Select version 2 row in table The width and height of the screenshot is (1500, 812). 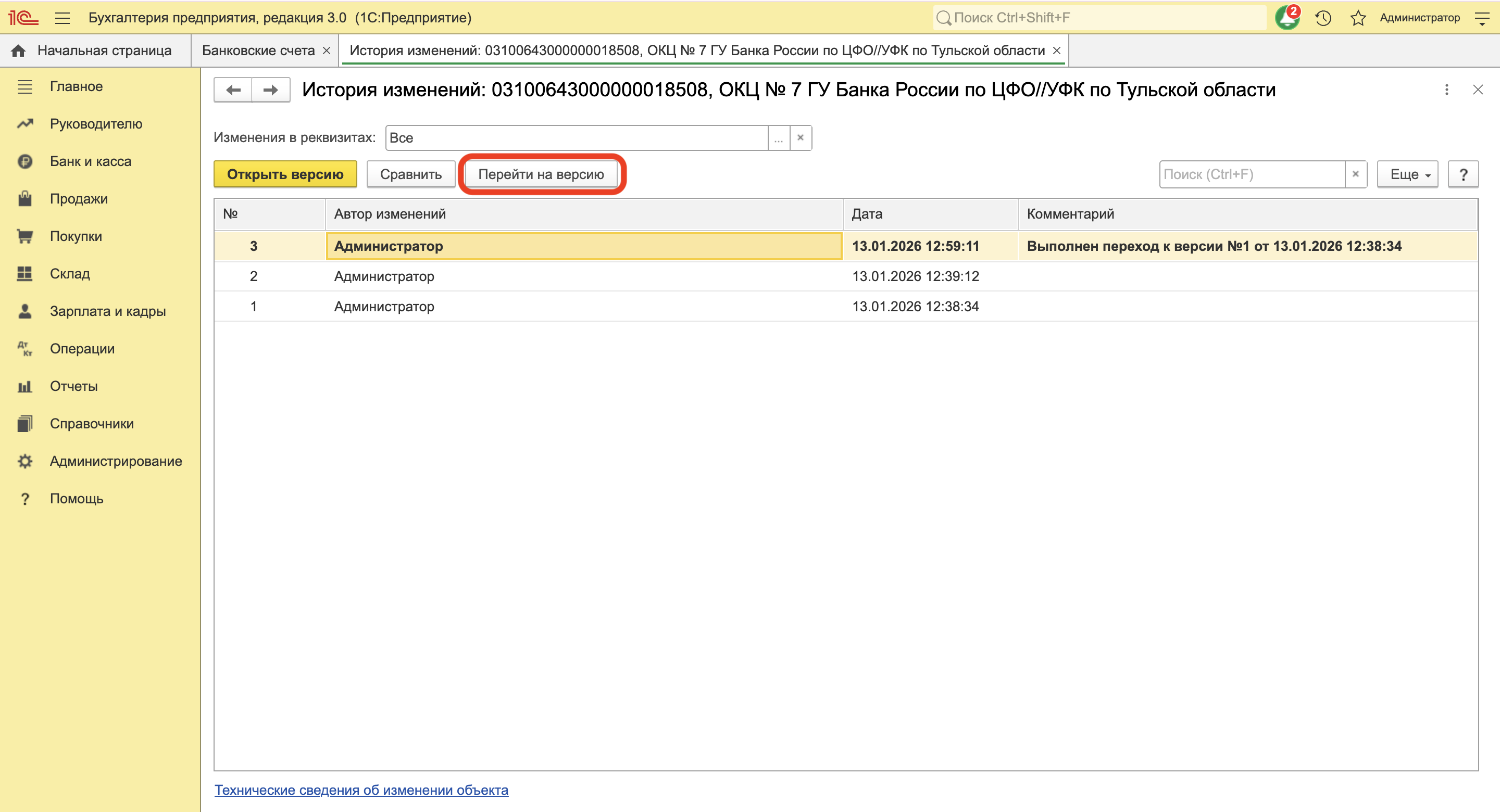coord(582,276)
